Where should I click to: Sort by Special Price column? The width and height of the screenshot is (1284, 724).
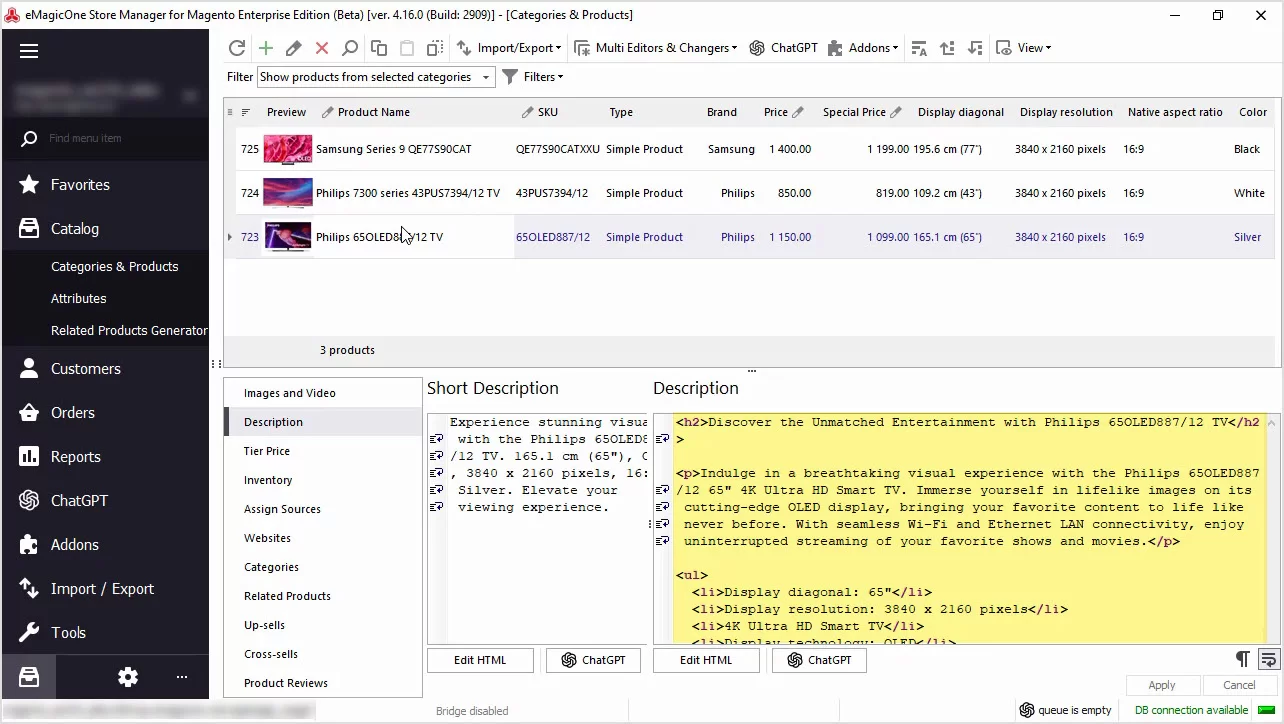tap(854, 112)
